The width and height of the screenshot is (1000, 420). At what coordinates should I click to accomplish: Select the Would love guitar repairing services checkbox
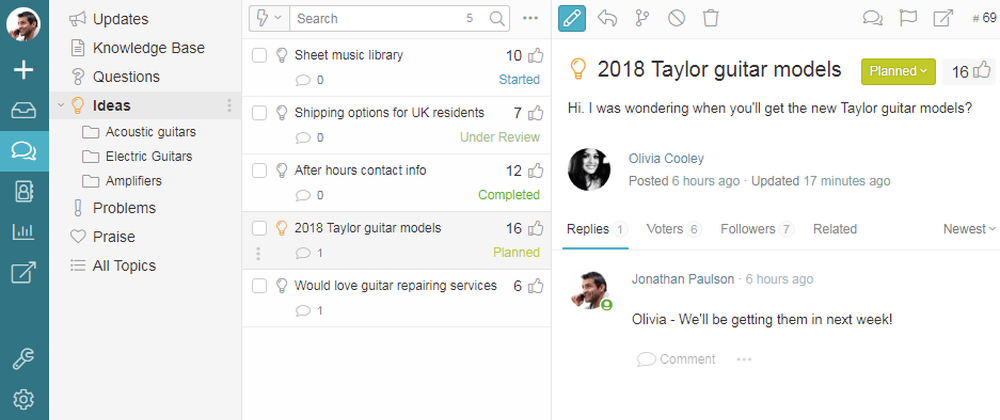pos(259,286)
